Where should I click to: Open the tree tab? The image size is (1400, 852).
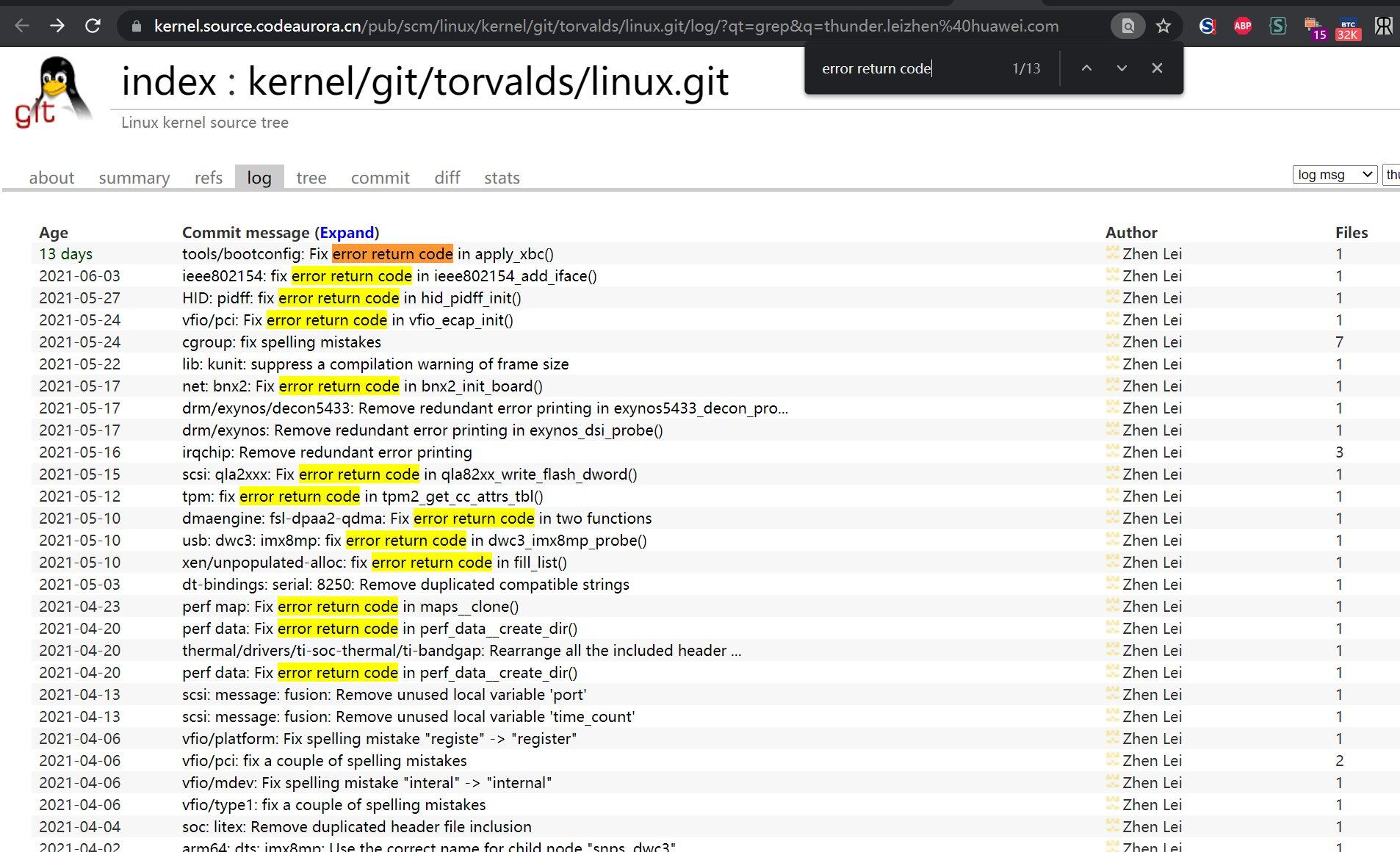[x=311, y=178]
